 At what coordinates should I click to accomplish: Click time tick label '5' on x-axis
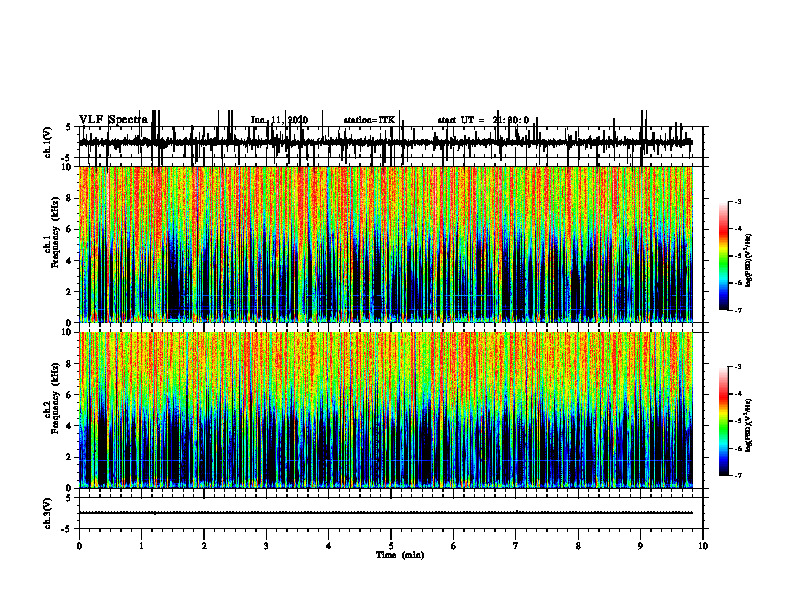pyautogui.click(x=391, y=546)
